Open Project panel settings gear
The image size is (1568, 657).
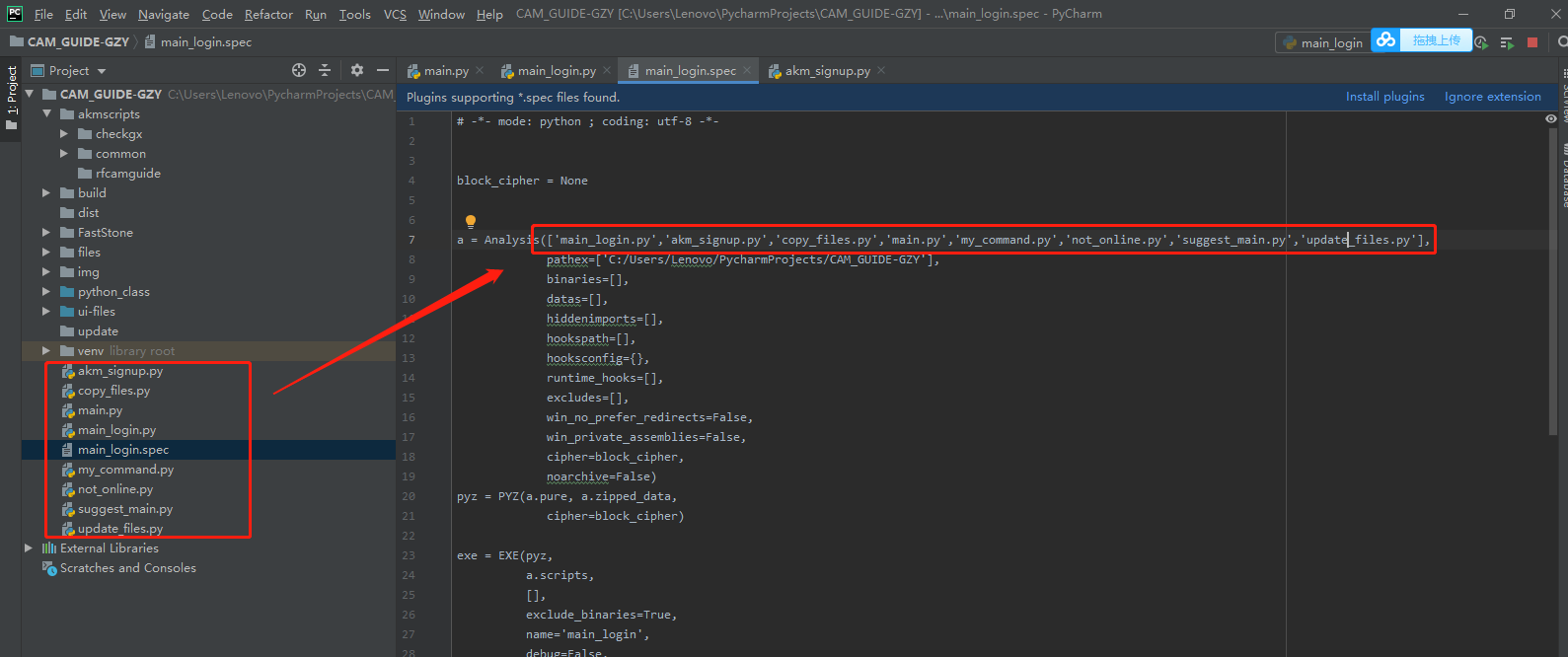[357, 70]
